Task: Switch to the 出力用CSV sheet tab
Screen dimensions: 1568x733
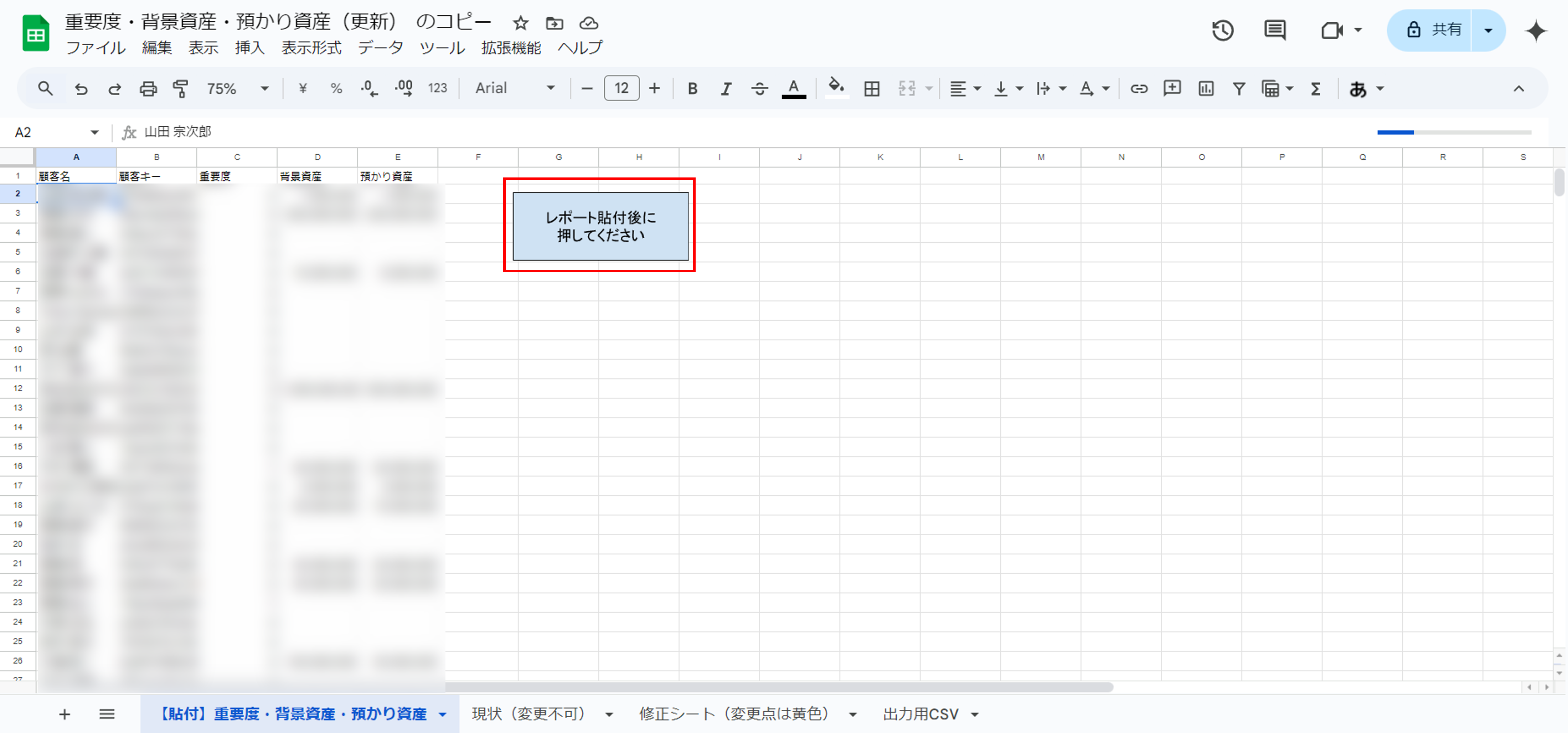Action: (x=920, y=713)
